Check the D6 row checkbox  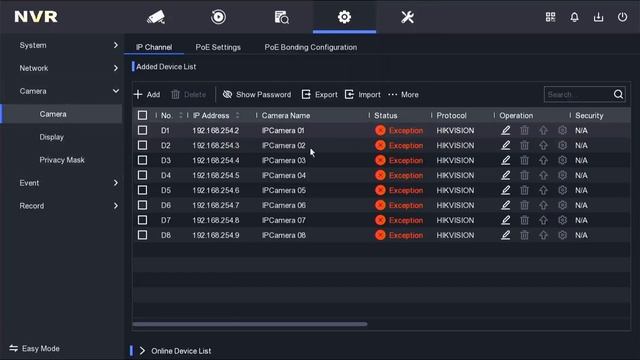142,205
